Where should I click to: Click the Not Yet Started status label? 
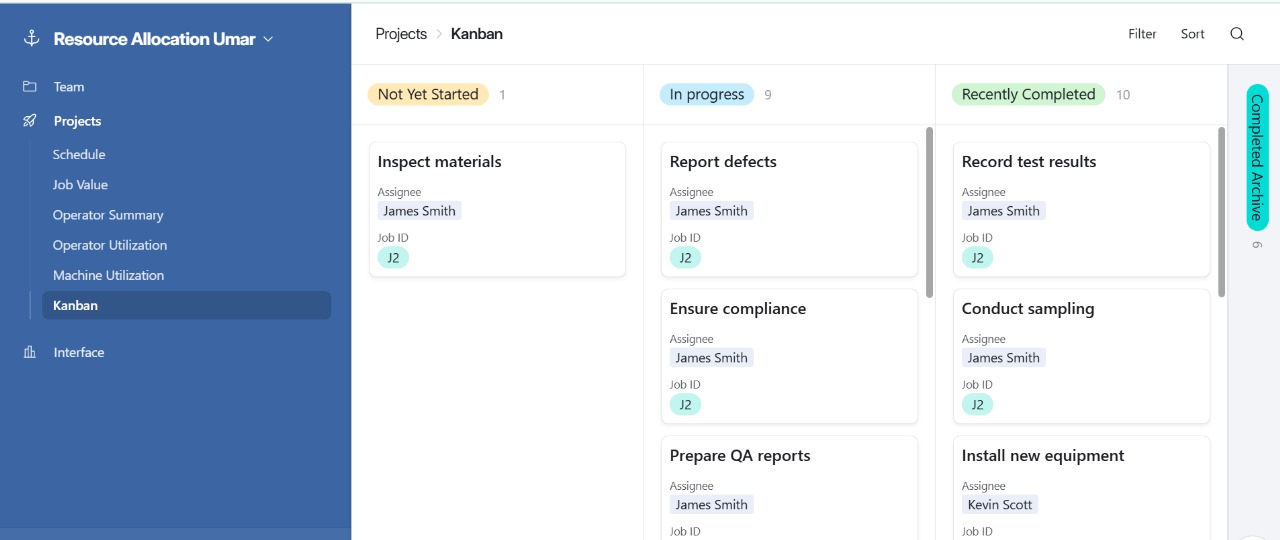point(428,95)
